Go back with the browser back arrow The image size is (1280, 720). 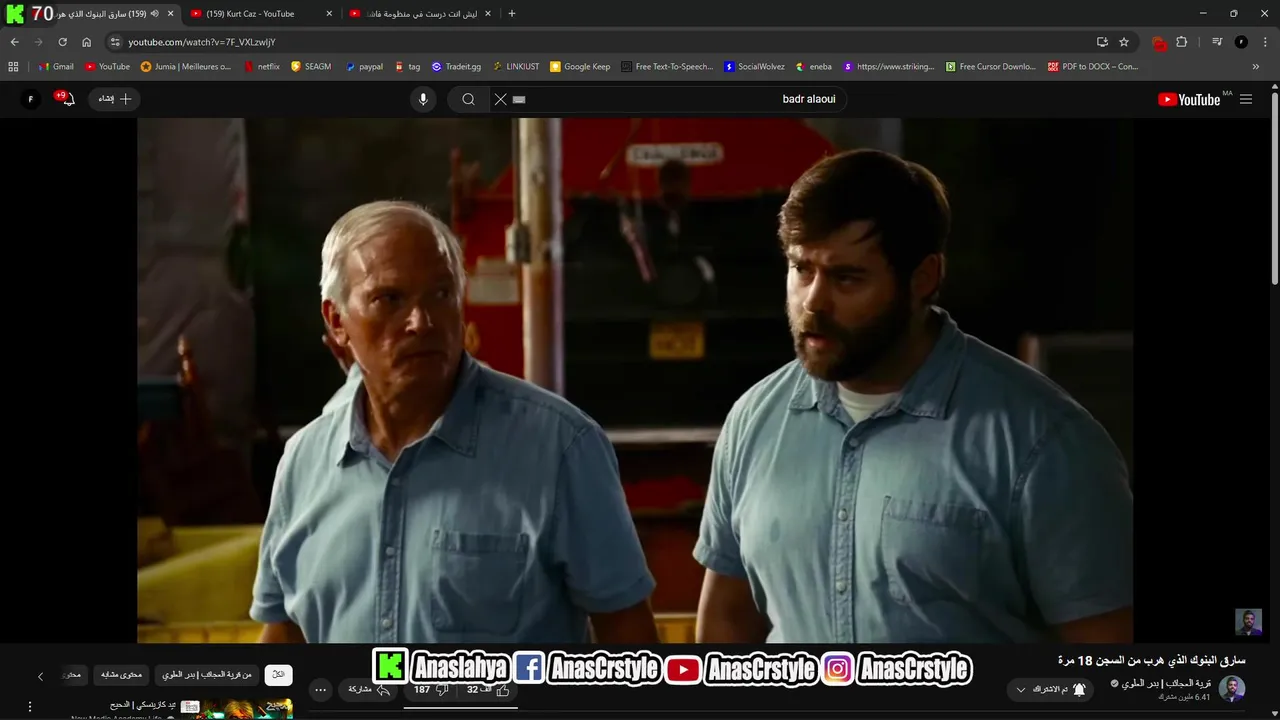[14, 42]
